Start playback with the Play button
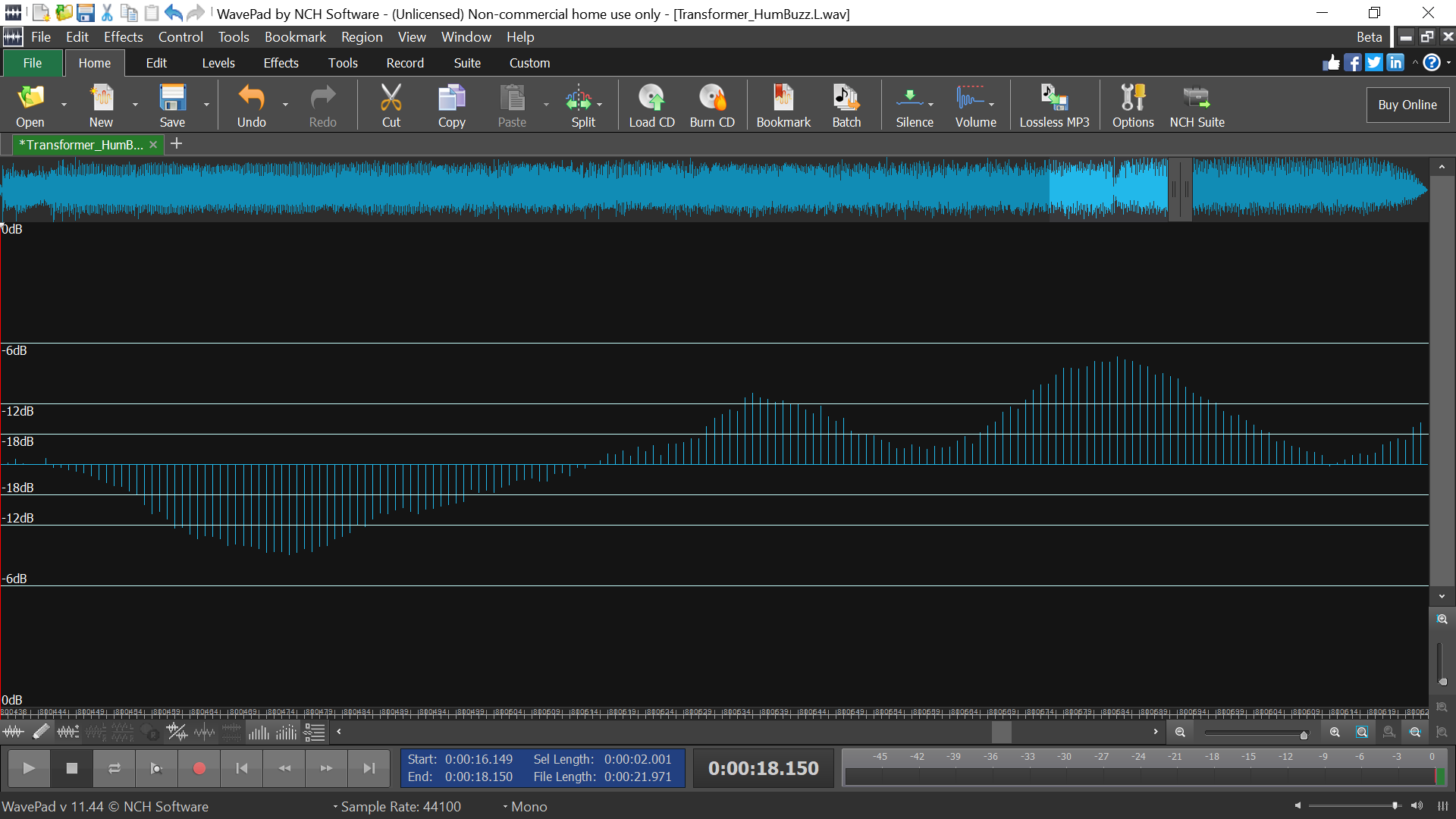The width and height of the screenshot is (1456, 819). [29, 768]
